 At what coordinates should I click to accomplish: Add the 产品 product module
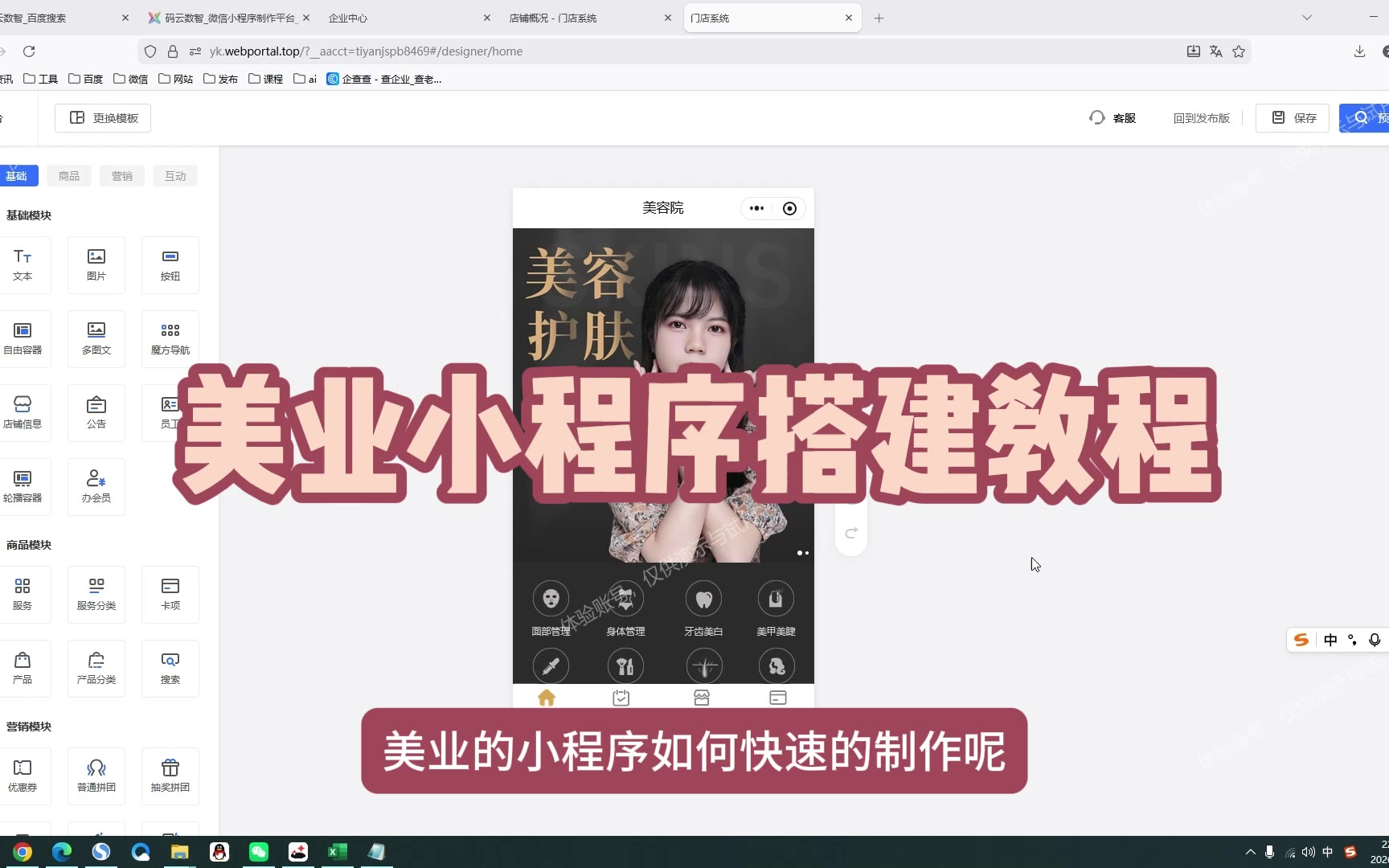(x=23, y=669)
